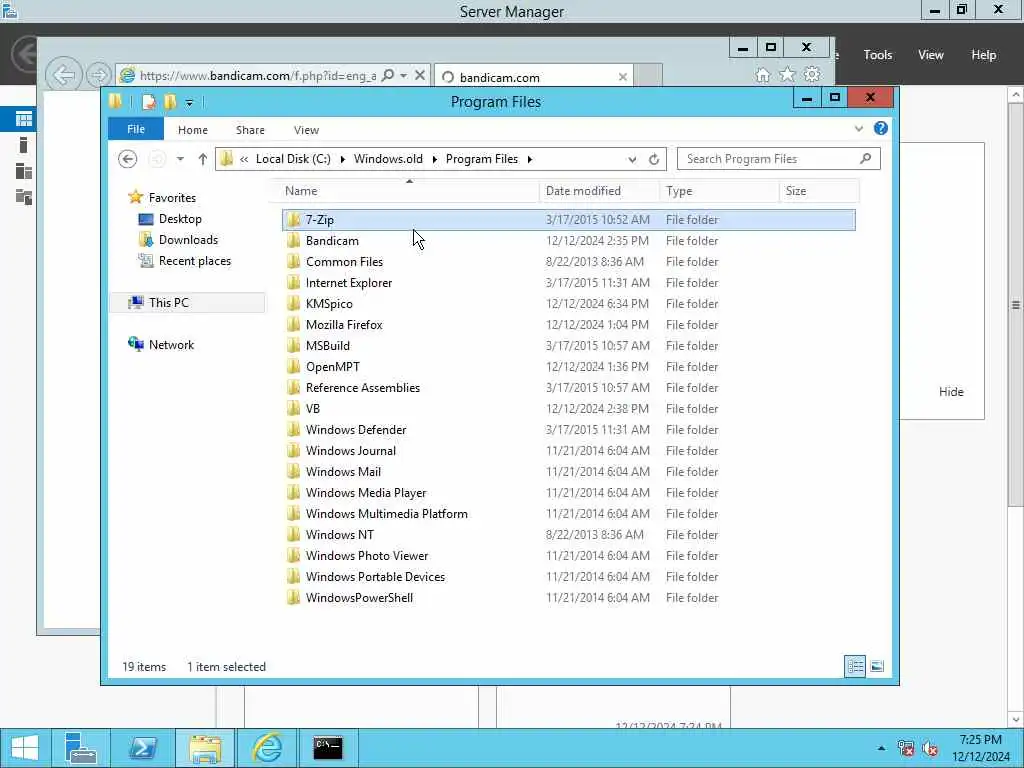Screen dimensions: 1024x768
Task: Click Hide link in Server Manager
Action: point(951,392)
